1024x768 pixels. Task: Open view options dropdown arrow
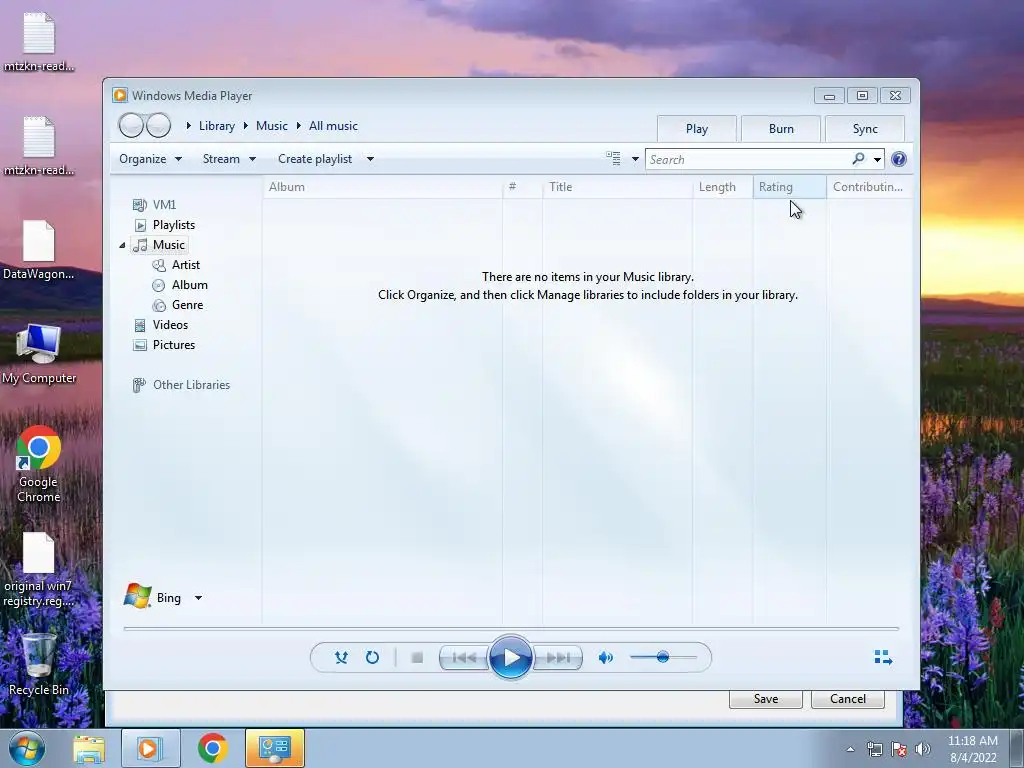click(x=635, y=159)
